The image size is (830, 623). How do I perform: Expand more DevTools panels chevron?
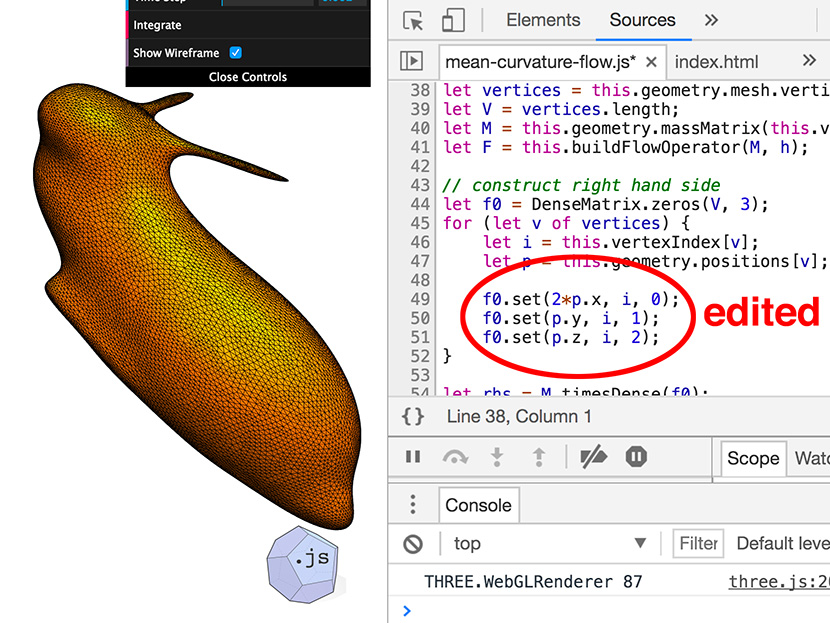tap(711, 20)
